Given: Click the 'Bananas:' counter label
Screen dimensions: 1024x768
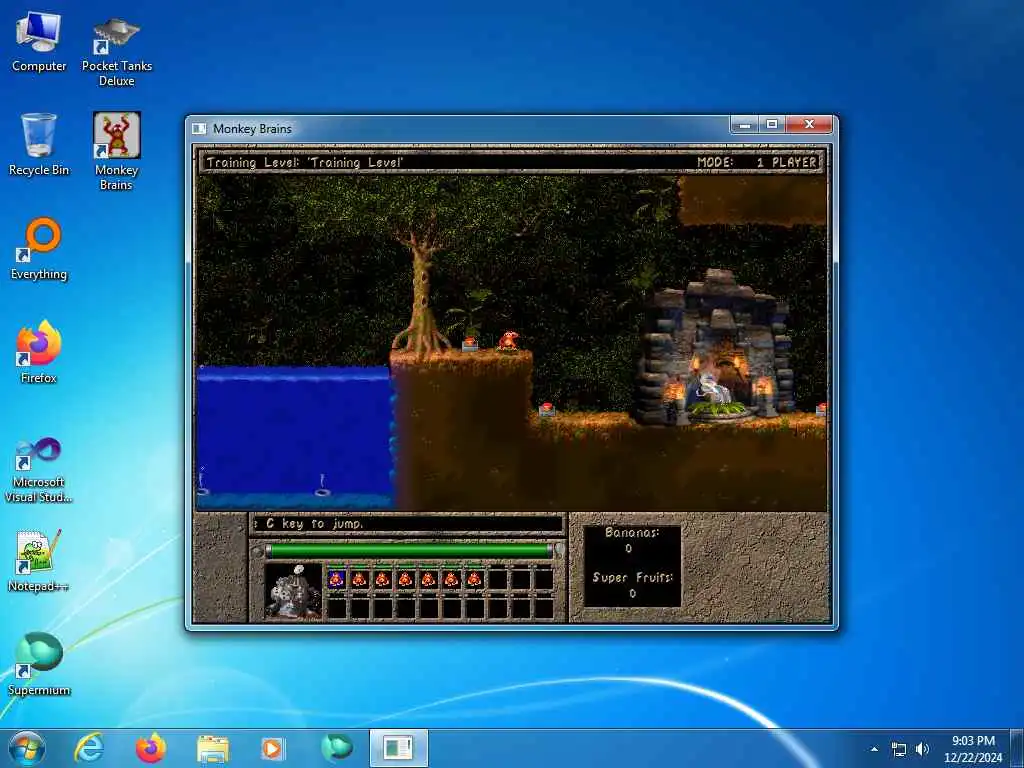Looking at the screenshot, I should pos(632,532).
